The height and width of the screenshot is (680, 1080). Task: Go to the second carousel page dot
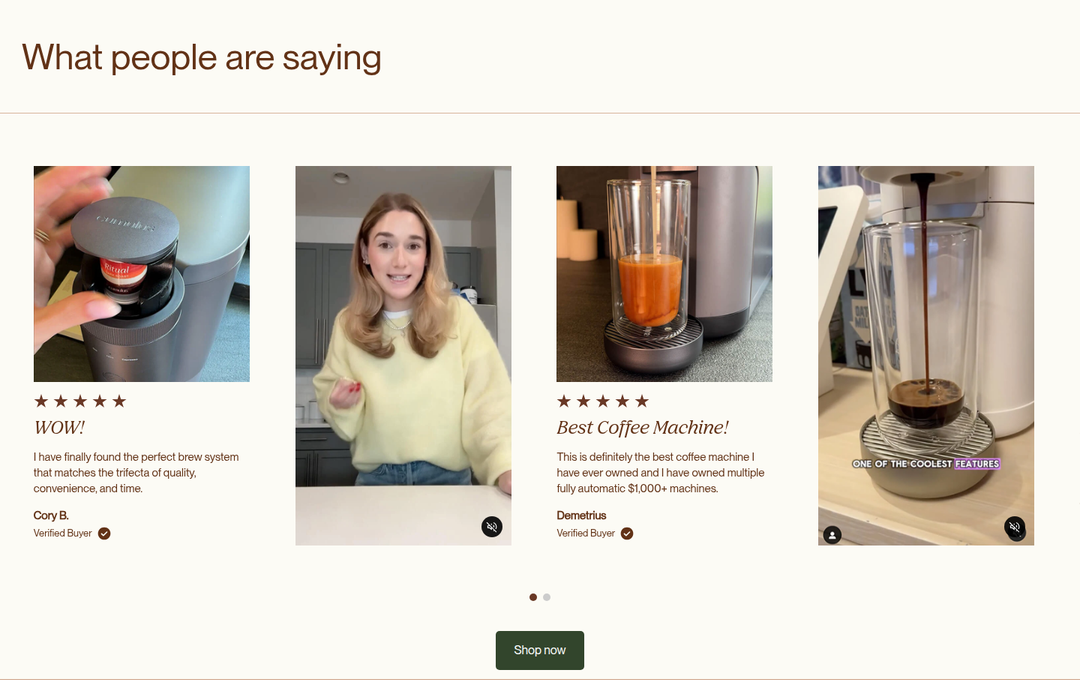click(x=547, y=597)
